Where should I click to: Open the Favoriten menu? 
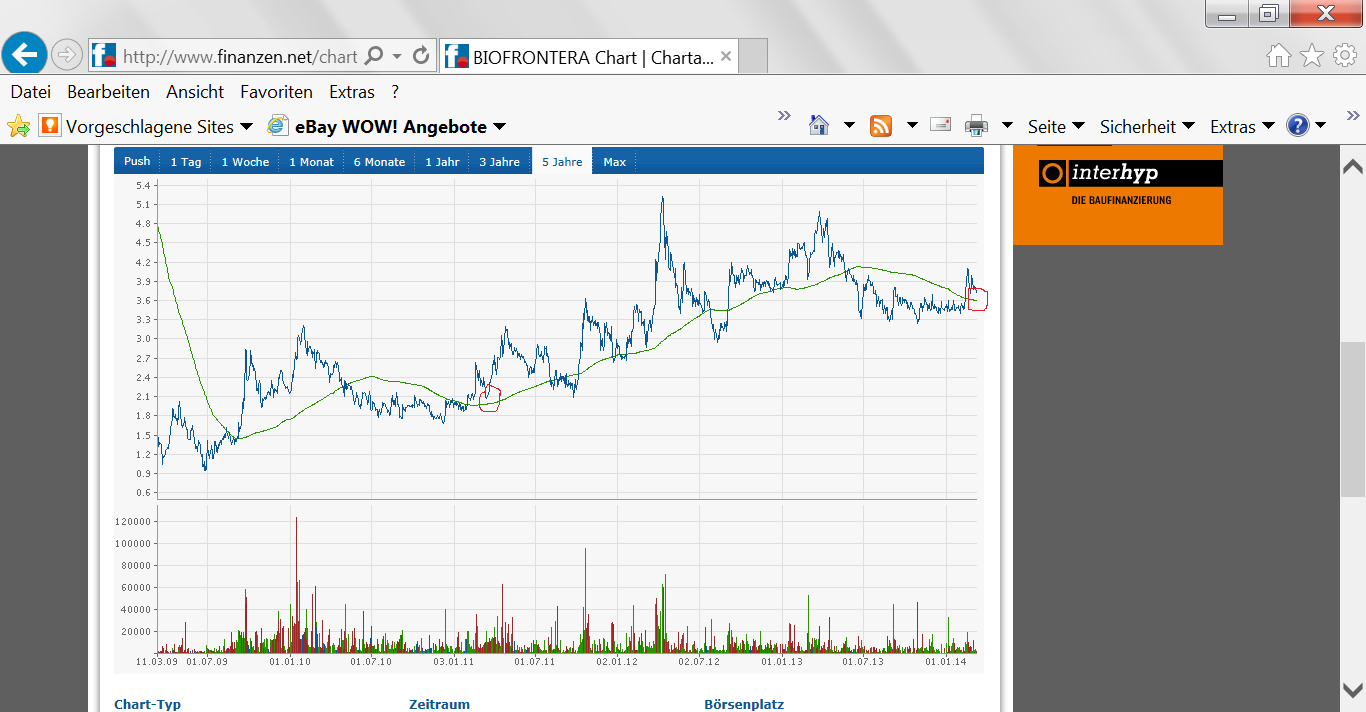click(276, 92)
